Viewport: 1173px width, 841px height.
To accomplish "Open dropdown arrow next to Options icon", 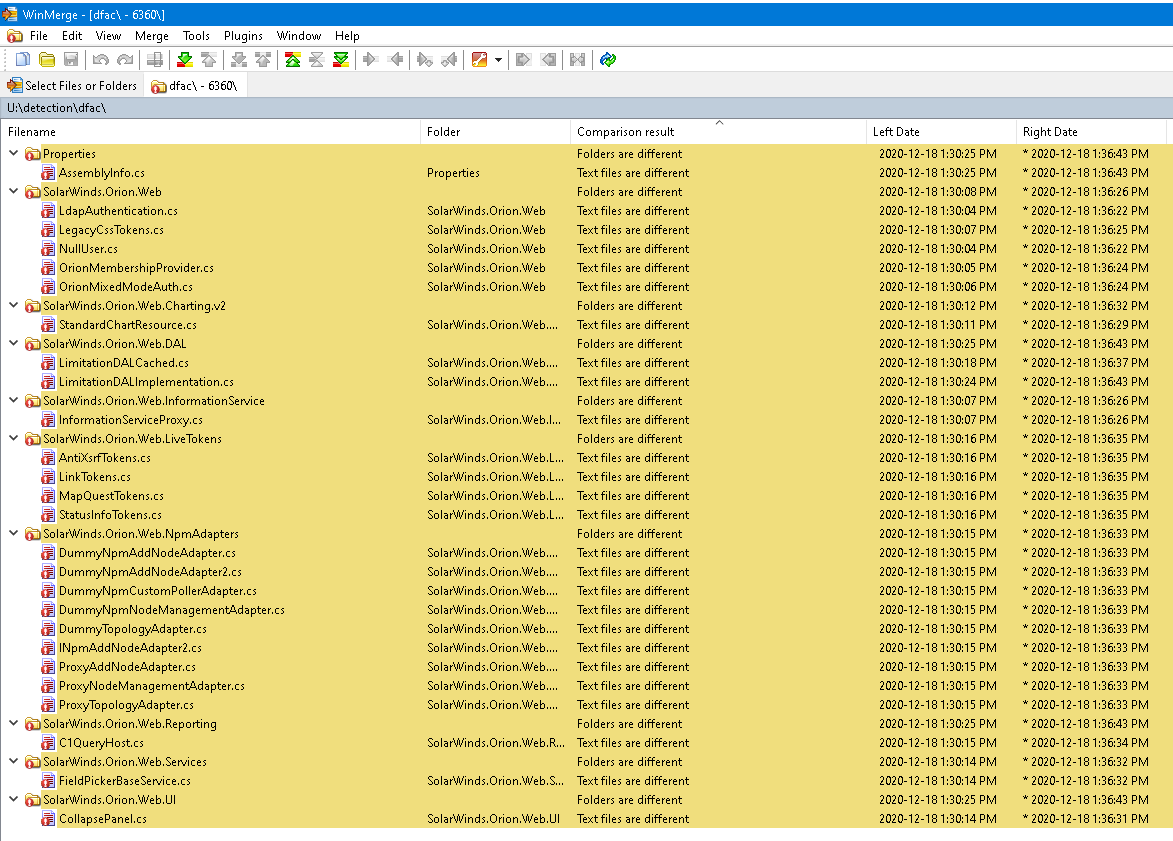I will (x=498, y=60).
